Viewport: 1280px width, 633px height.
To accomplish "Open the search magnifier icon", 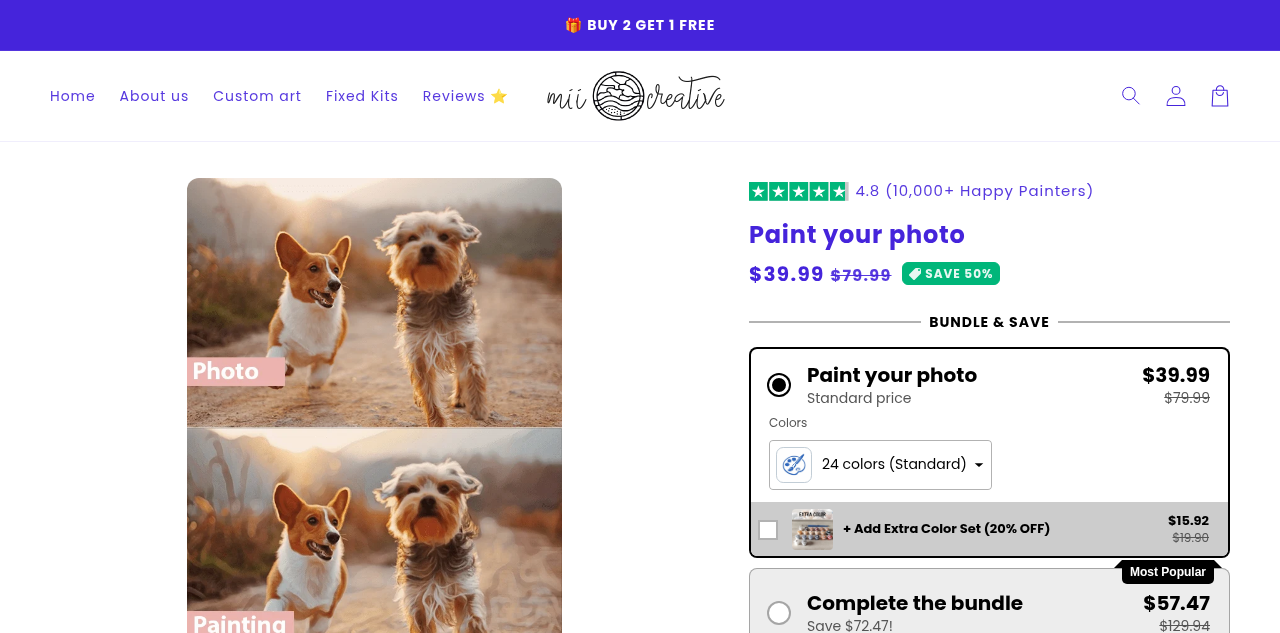I will [1131, 96].
